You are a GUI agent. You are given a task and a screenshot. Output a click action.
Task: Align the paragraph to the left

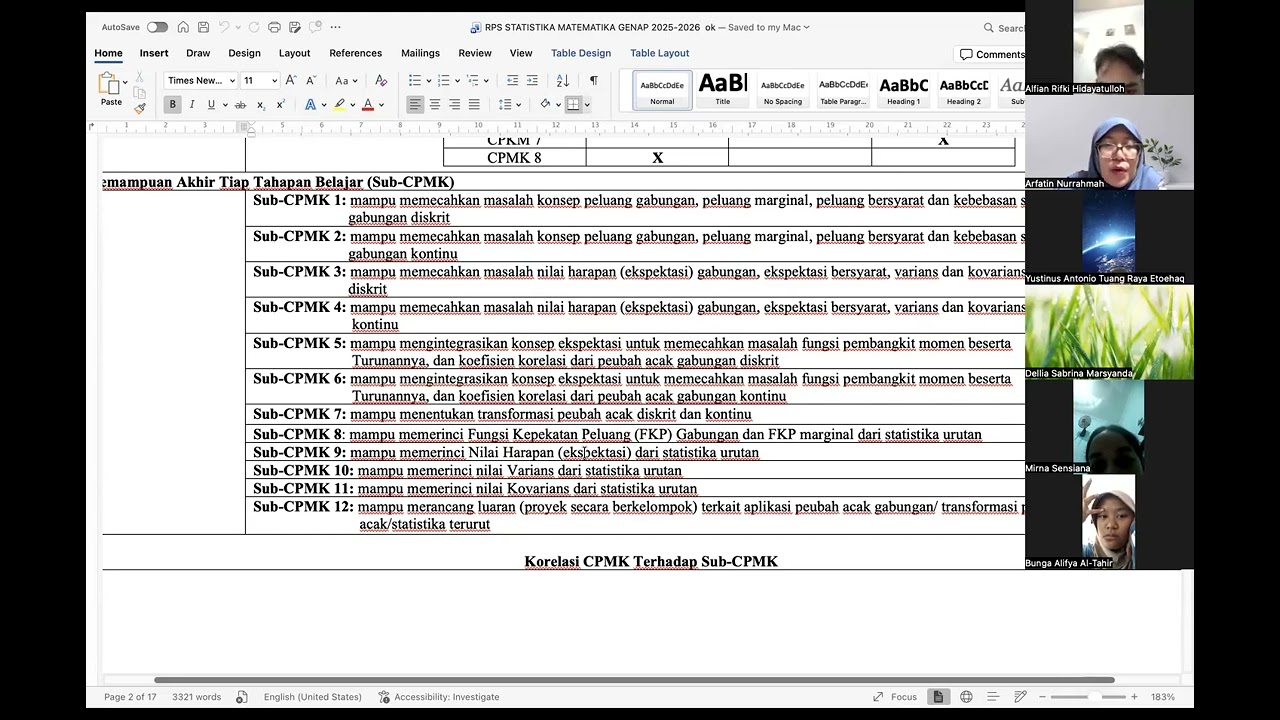point(415,104)
